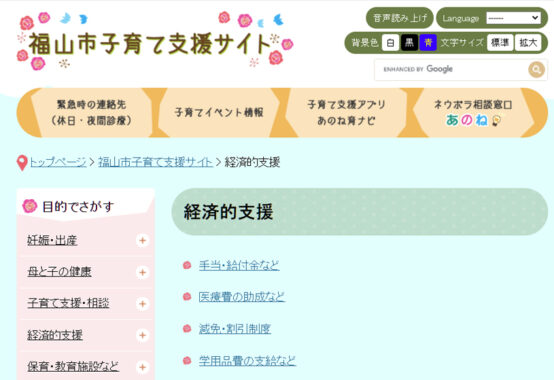Go to トップページ breadcrumb link
Screen dimensions: 554x380
pyautogui.click(x=58, y=162)
